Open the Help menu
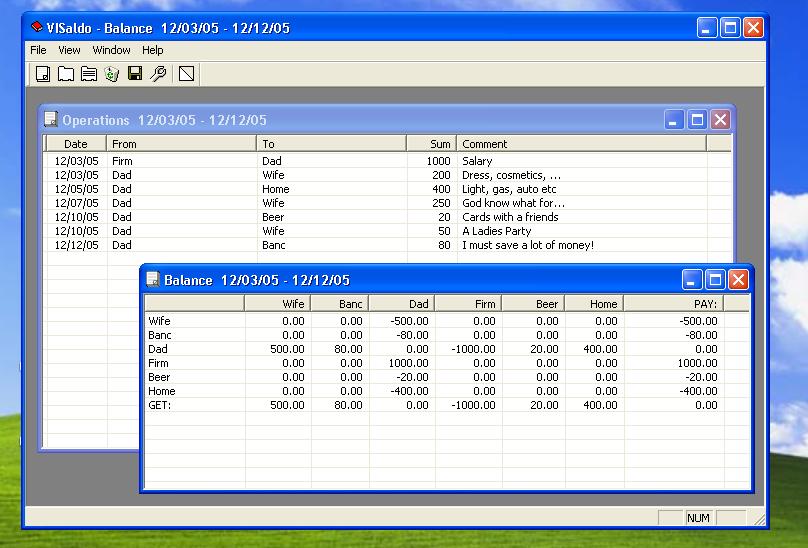The height and width of the screenshot is (548, 808). [x=152, y=50]
